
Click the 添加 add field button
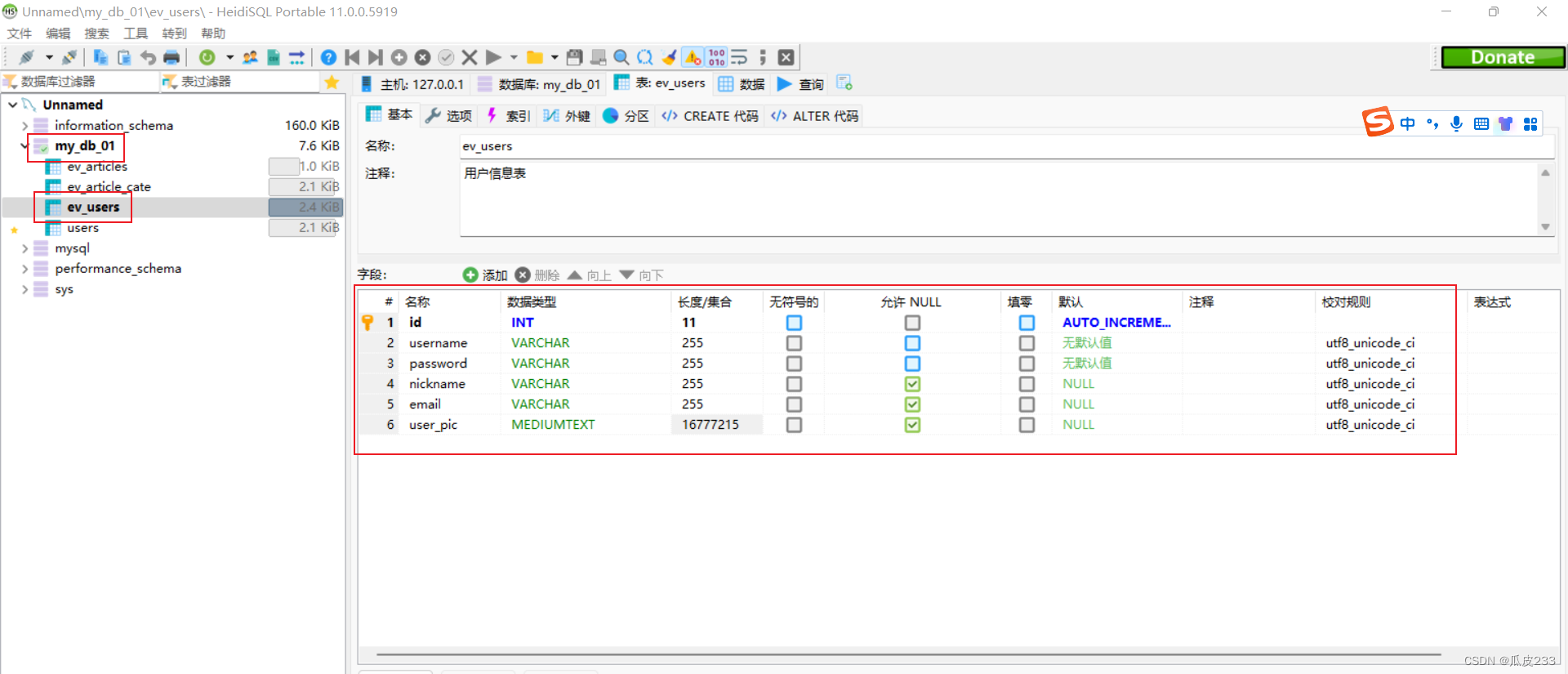click(x=485, y=275)
